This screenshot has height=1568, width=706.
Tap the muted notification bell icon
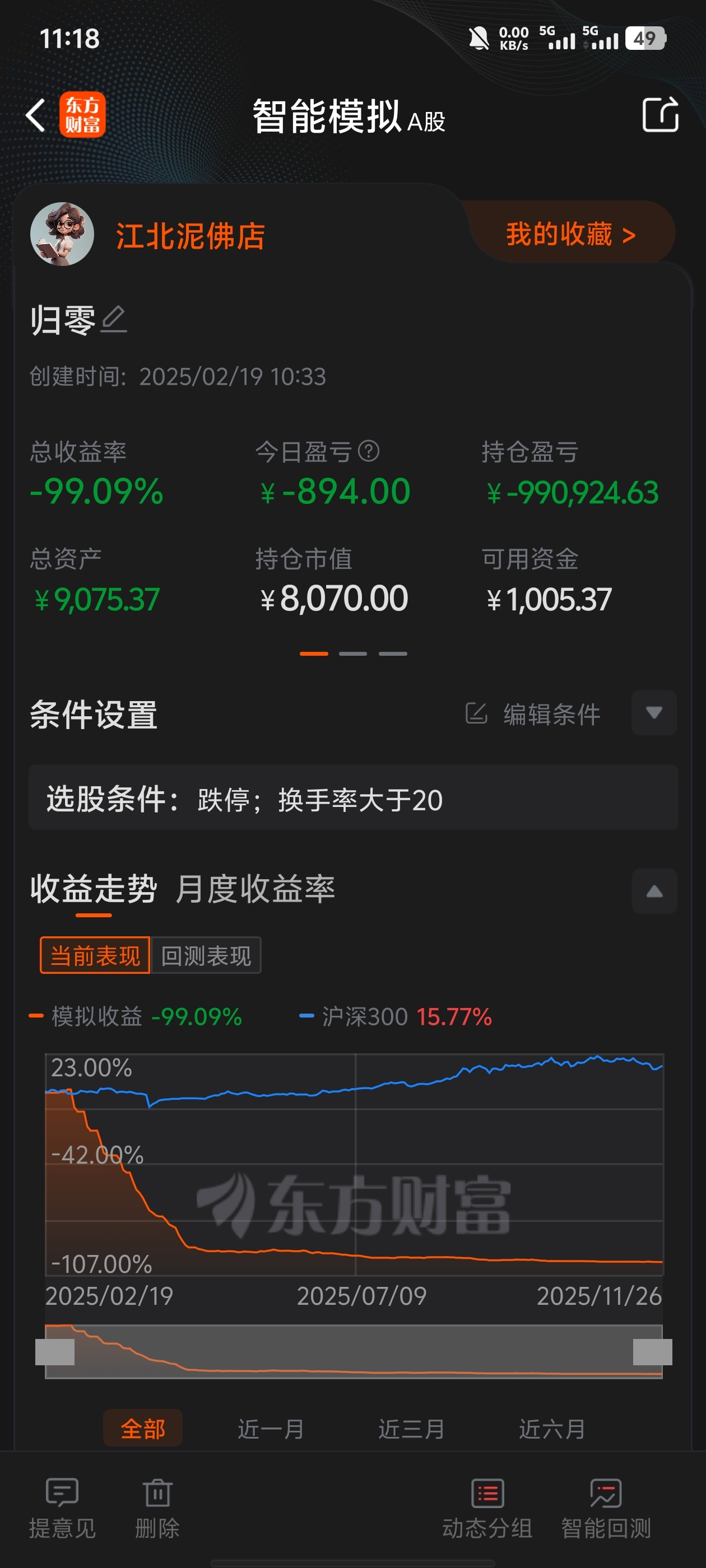point(479,38)
